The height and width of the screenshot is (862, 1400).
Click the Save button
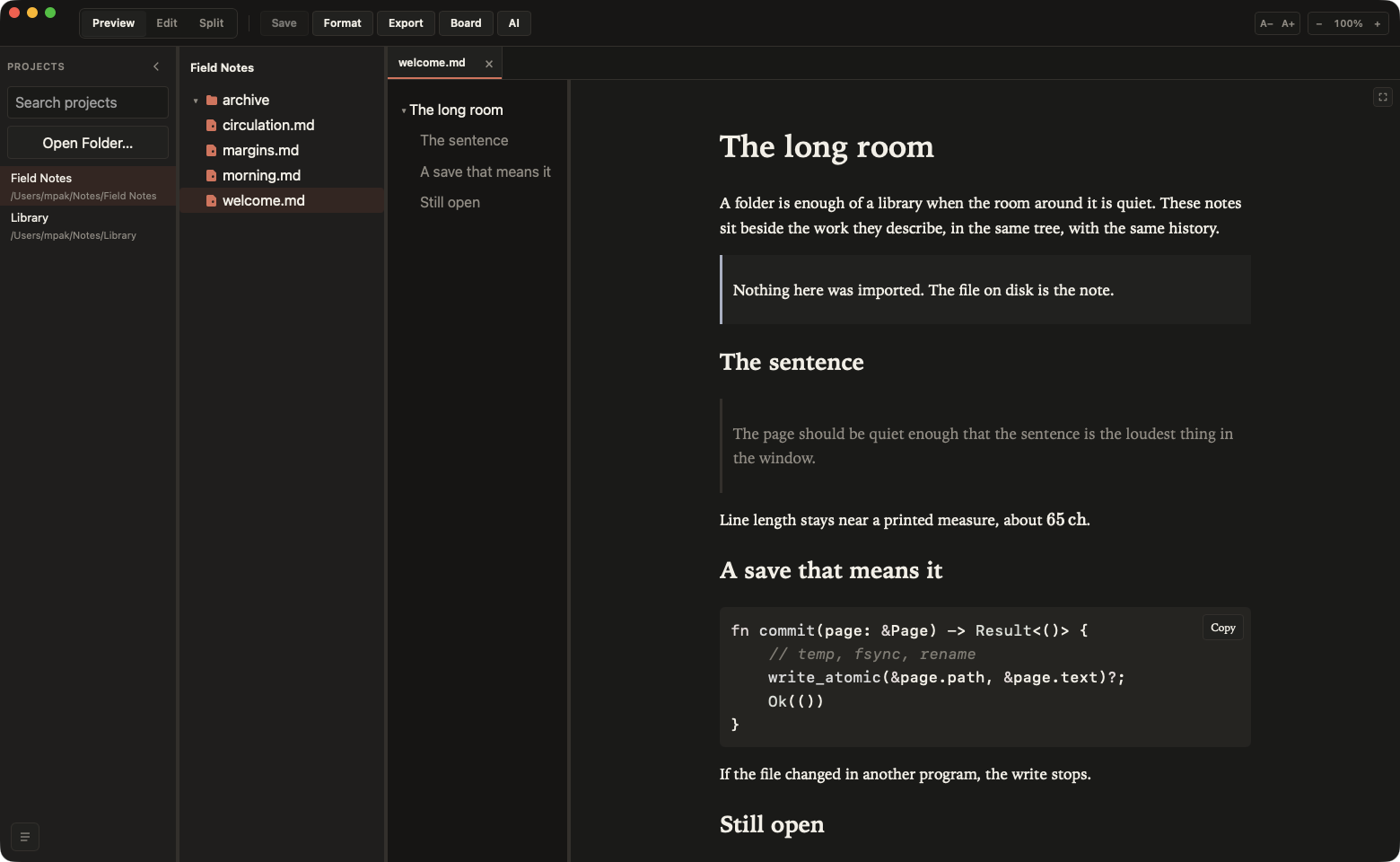click(x=284, y=23)
